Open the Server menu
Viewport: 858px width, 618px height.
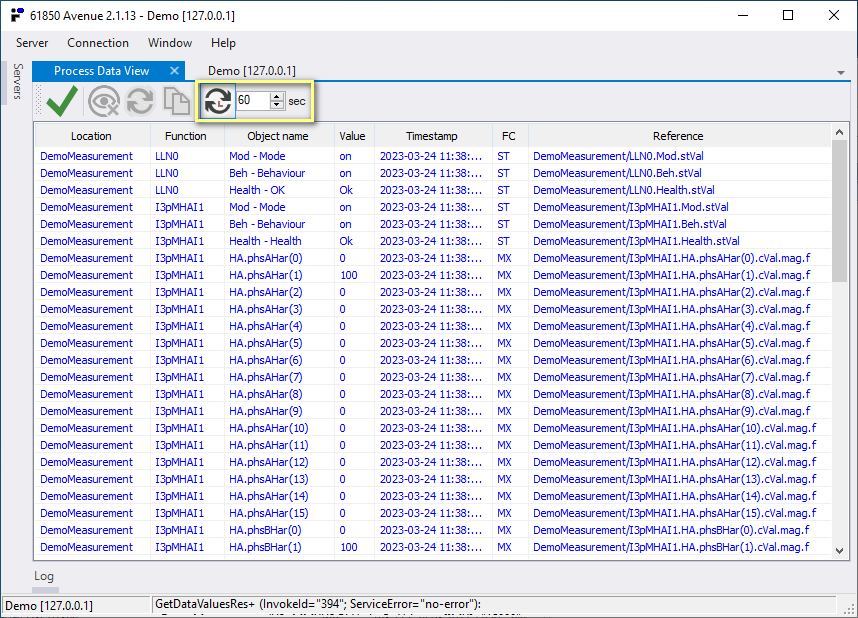point(32,43)
